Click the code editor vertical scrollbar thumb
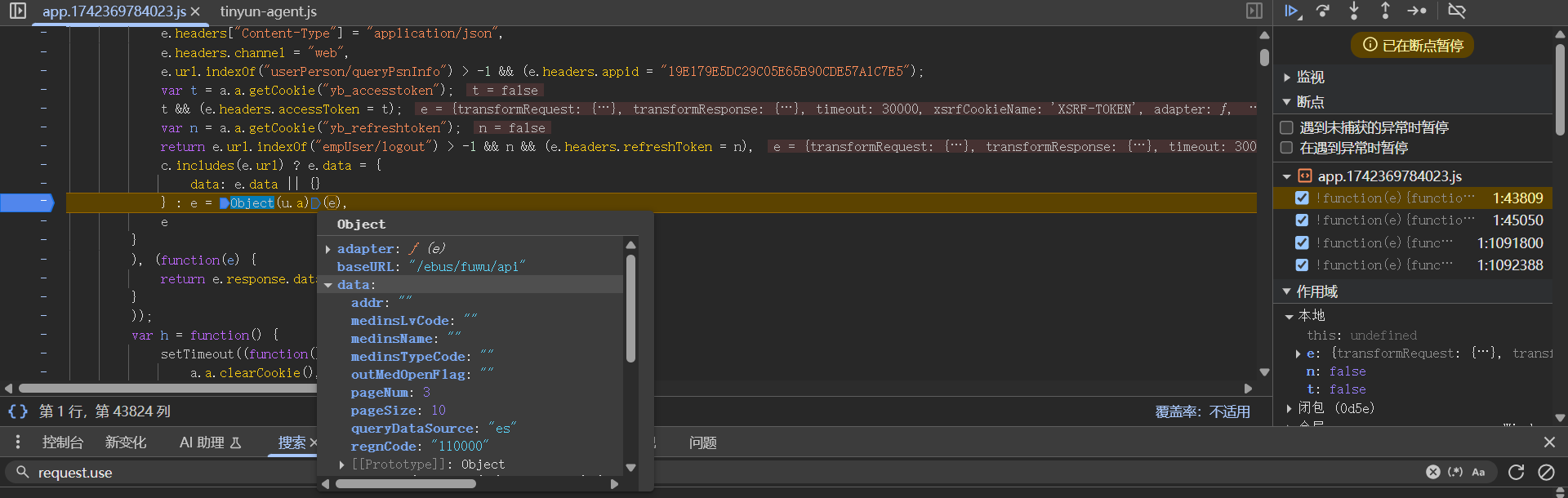The image size is (1568, 498). coord(1264,57)
